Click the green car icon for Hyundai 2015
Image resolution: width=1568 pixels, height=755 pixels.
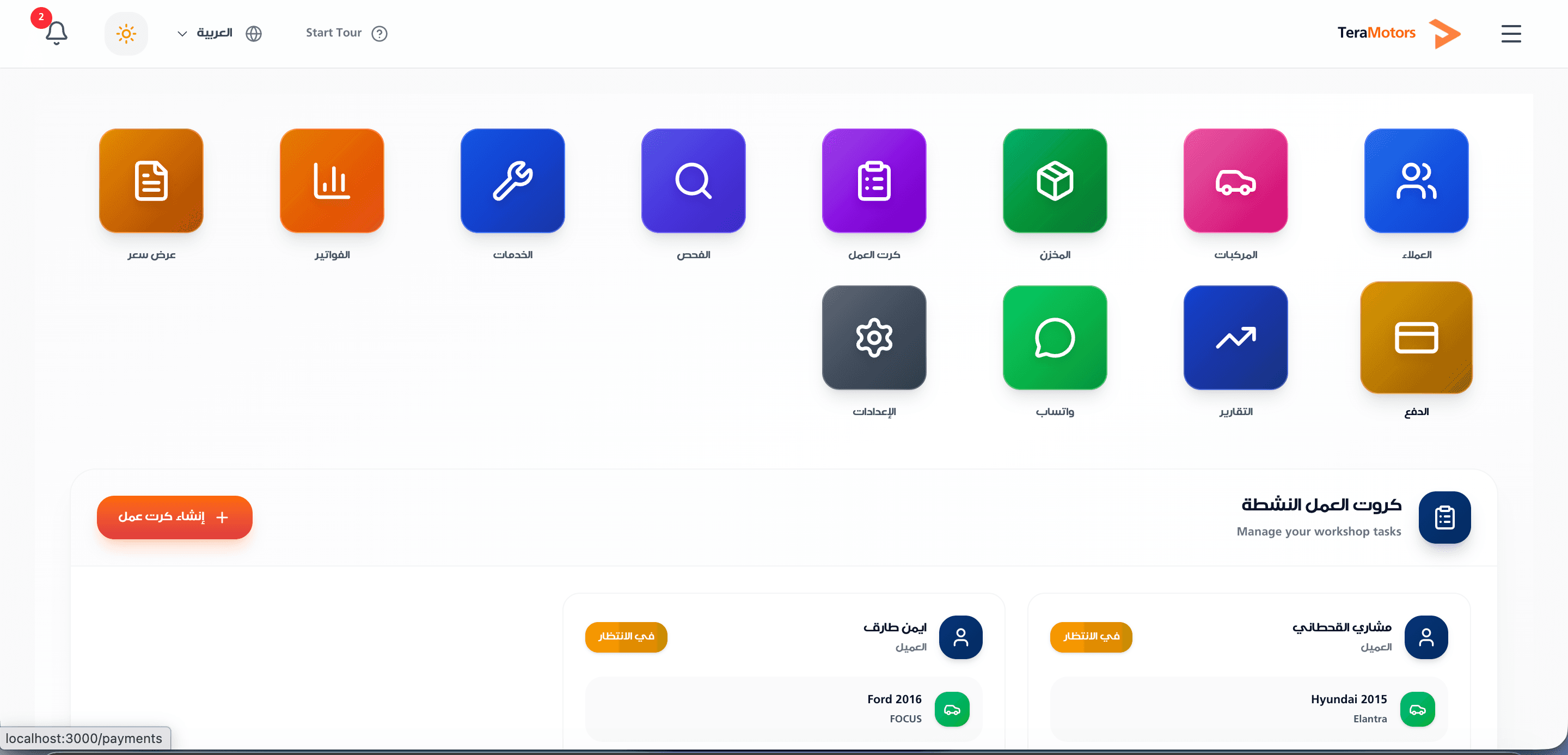pyautogui.click(x=1418, y=709)
